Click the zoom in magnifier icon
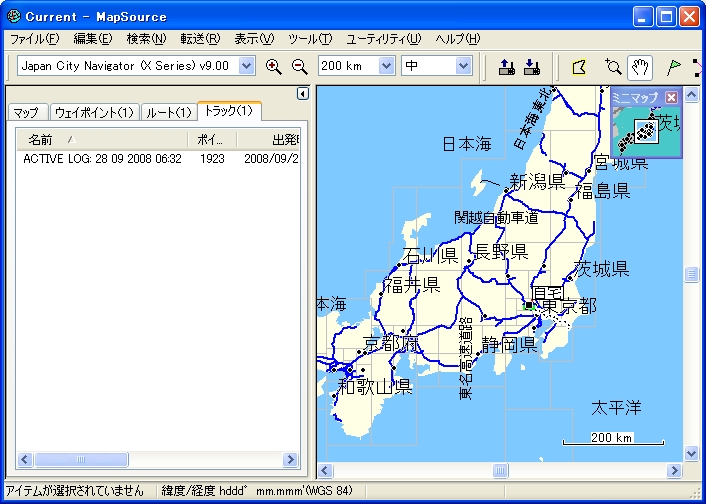706x504 pixels. point(273,67)
